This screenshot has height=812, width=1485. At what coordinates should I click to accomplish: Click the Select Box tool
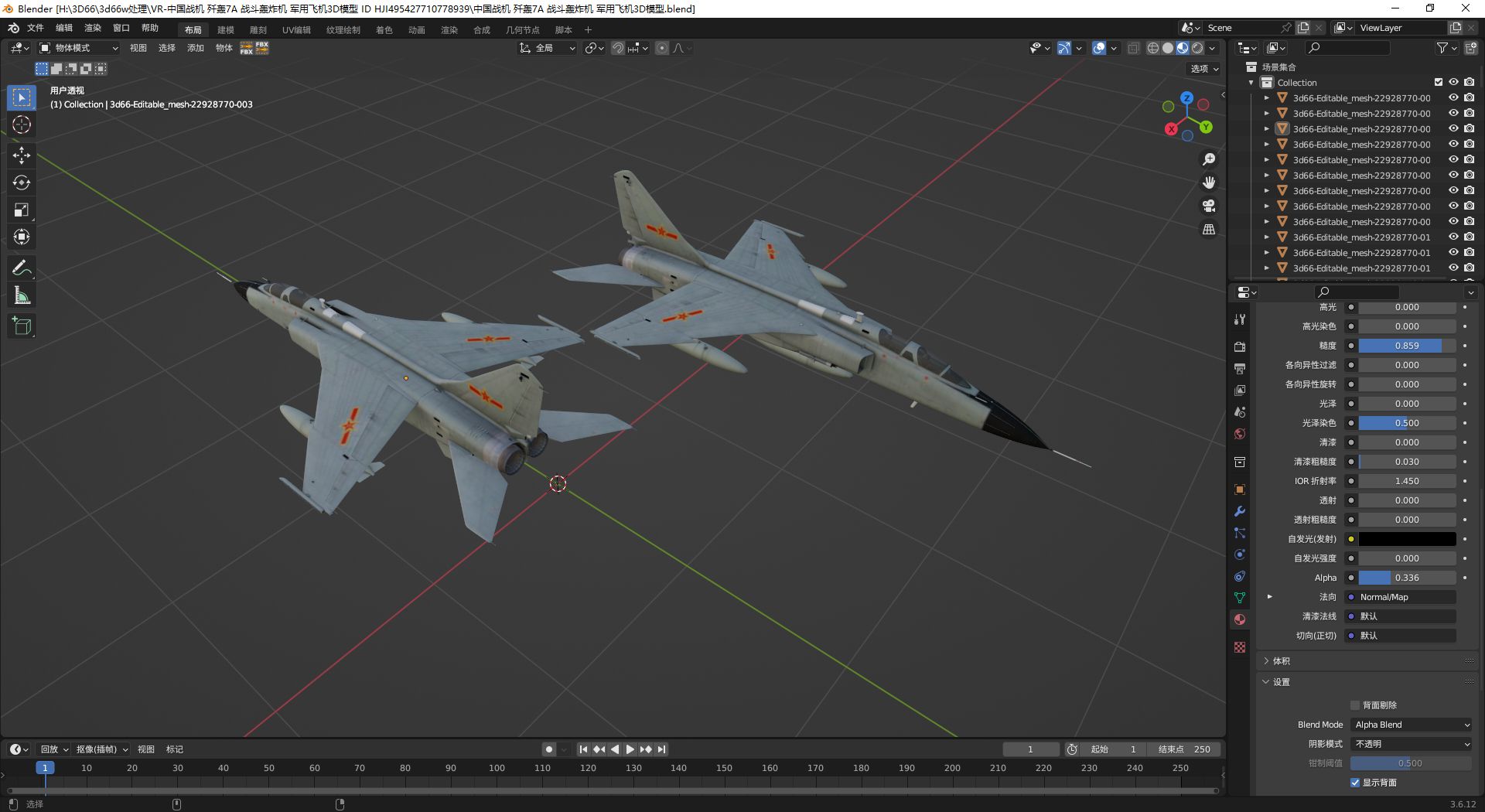tap(22, 97)
